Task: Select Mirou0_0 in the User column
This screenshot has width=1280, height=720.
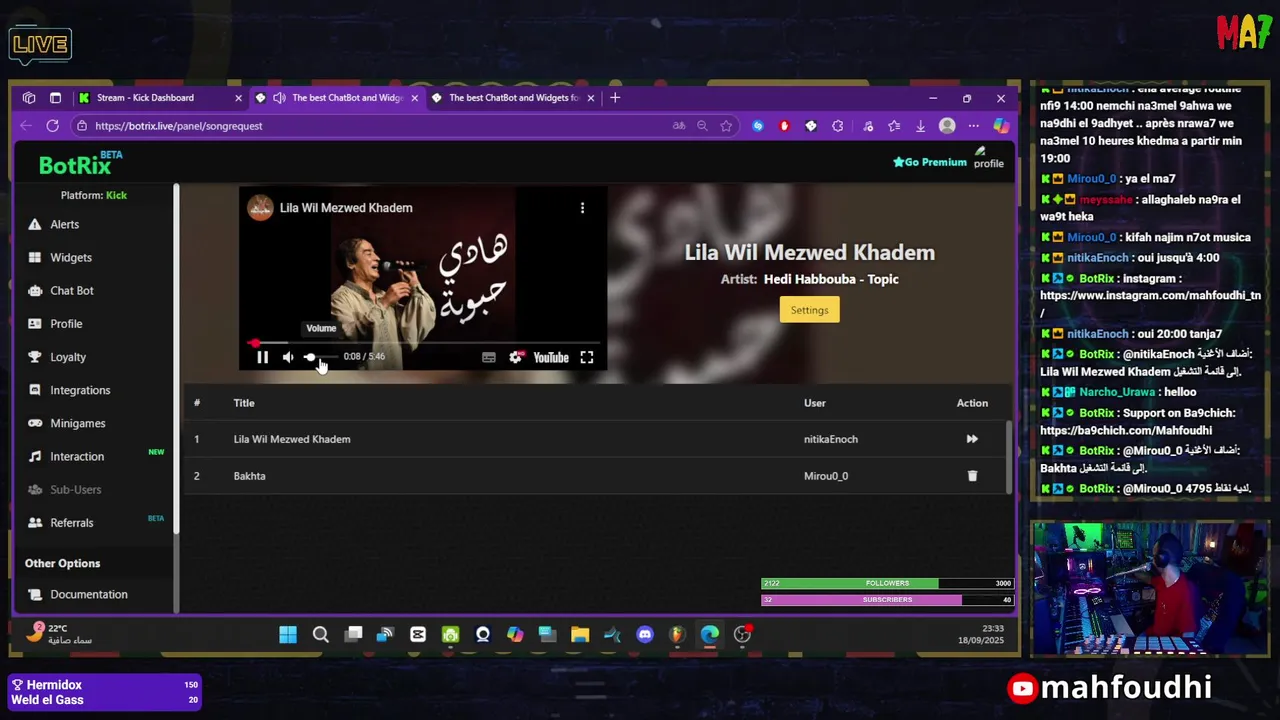Action: point(826,476)
